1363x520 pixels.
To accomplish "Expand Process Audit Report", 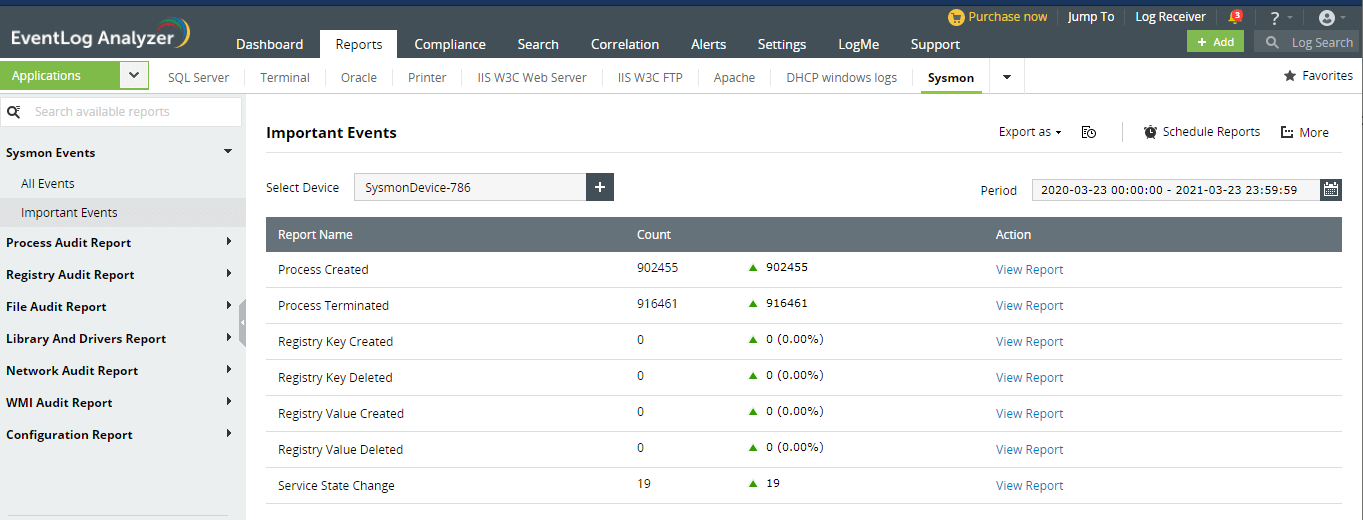I will (229, 242).
